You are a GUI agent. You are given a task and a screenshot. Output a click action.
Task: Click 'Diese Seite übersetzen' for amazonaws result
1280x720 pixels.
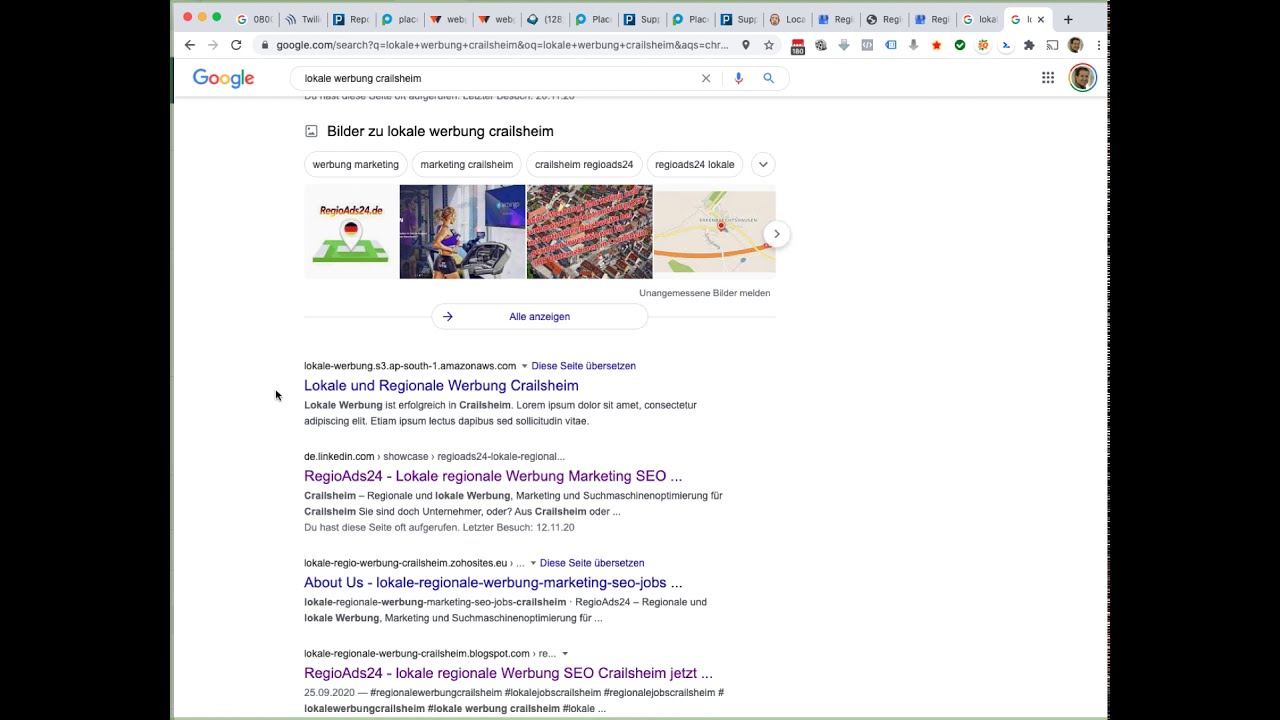coord(584,366)
